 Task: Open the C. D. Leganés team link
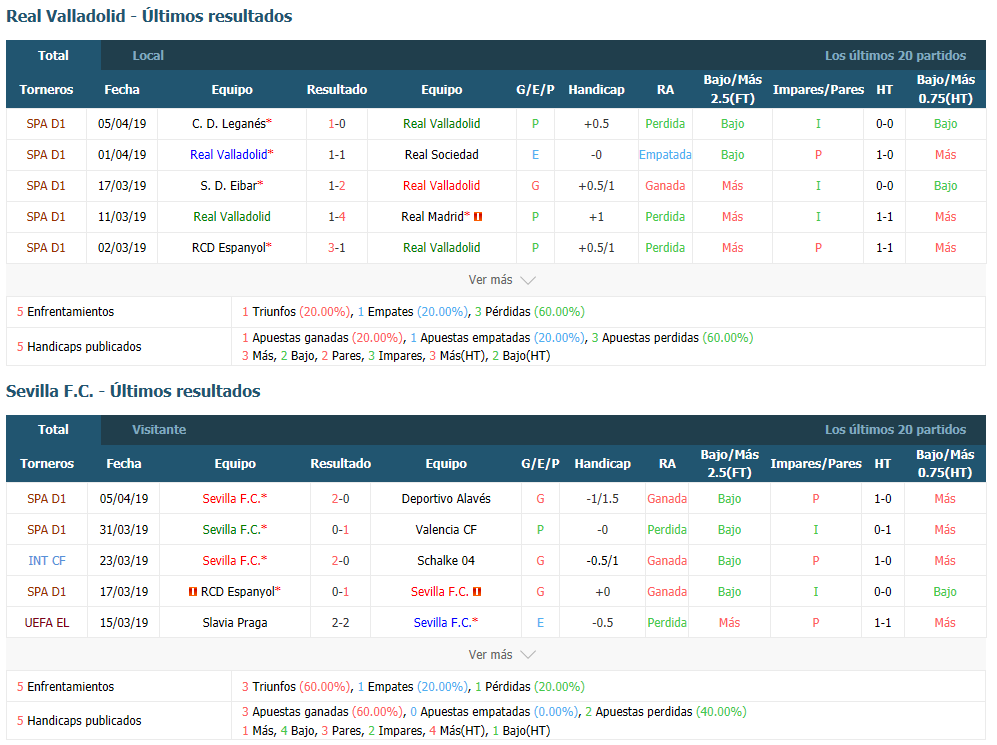229,124
